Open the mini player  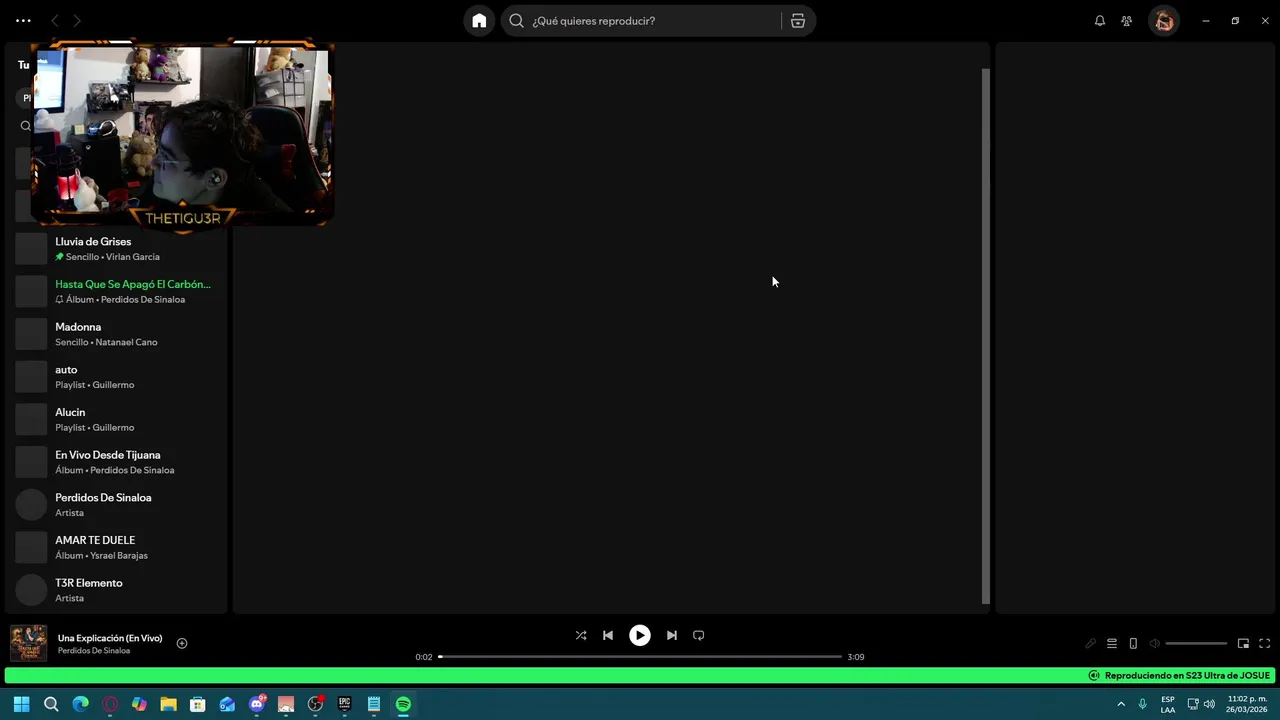tap(1243, 644)
